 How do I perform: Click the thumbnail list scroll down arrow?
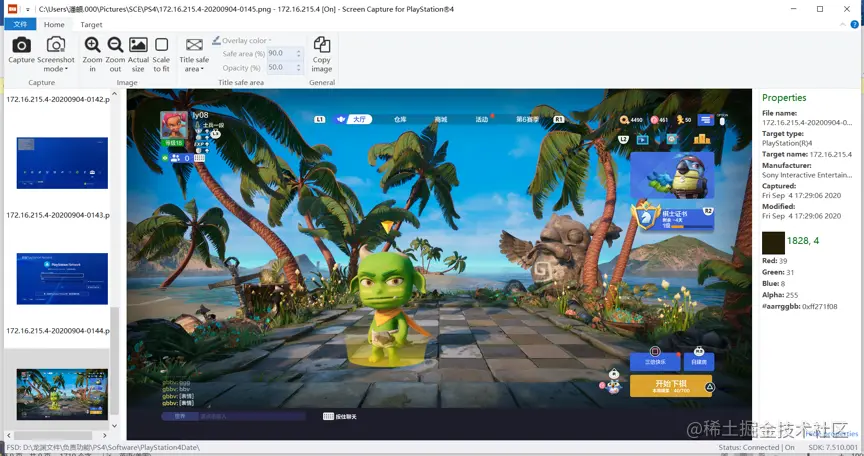(x=115, y=425)
